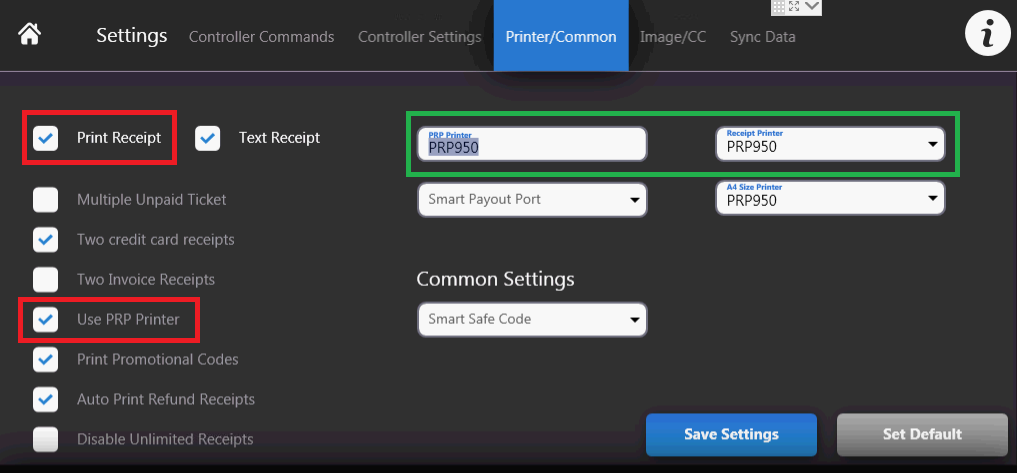Toggle the Print Receipt checkbox
Image resolution: width=1017 pixels, height=473 pixels.
coord(45,138)
